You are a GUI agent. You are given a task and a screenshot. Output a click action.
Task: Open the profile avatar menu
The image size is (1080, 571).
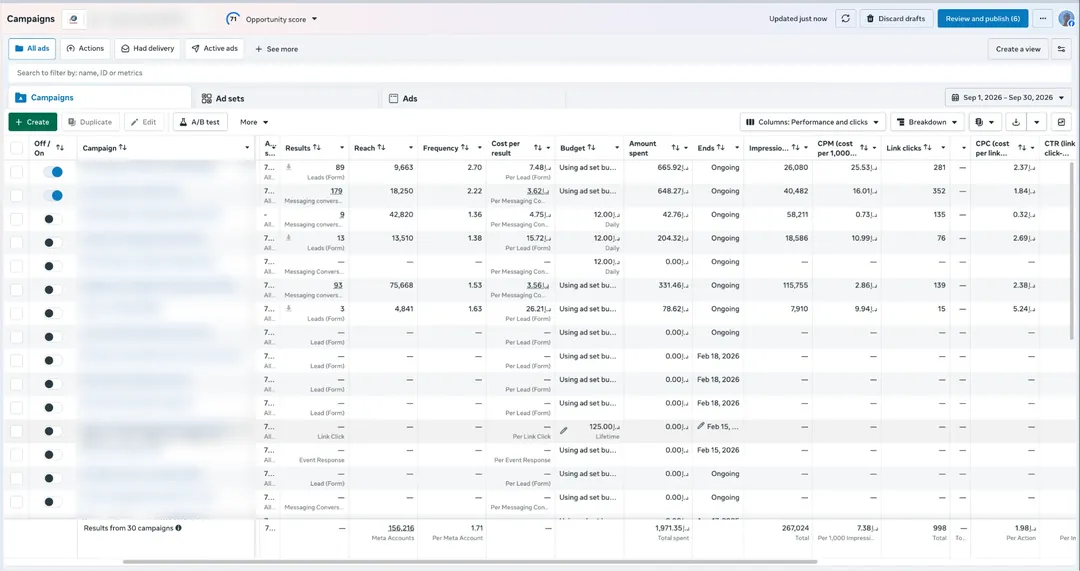(x=1066, y=19)
